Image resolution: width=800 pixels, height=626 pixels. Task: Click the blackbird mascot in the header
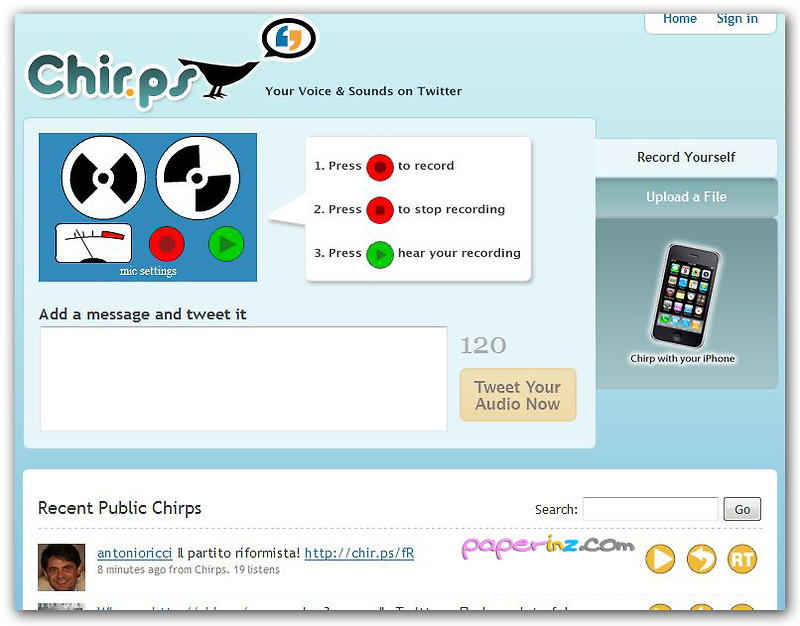[x=219, y=78]
